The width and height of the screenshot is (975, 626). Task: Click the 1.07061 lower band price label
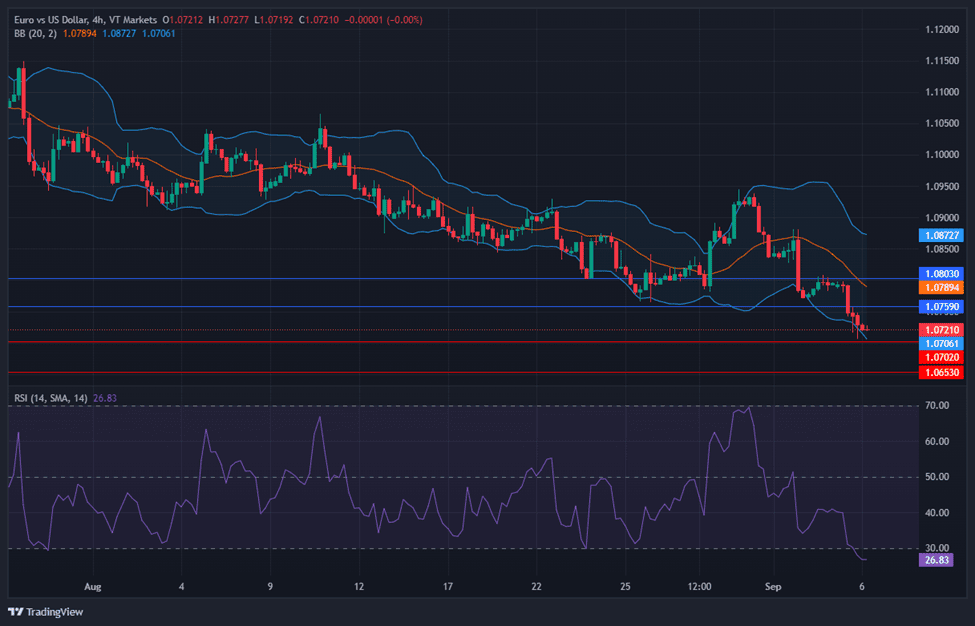click(940, 343)
